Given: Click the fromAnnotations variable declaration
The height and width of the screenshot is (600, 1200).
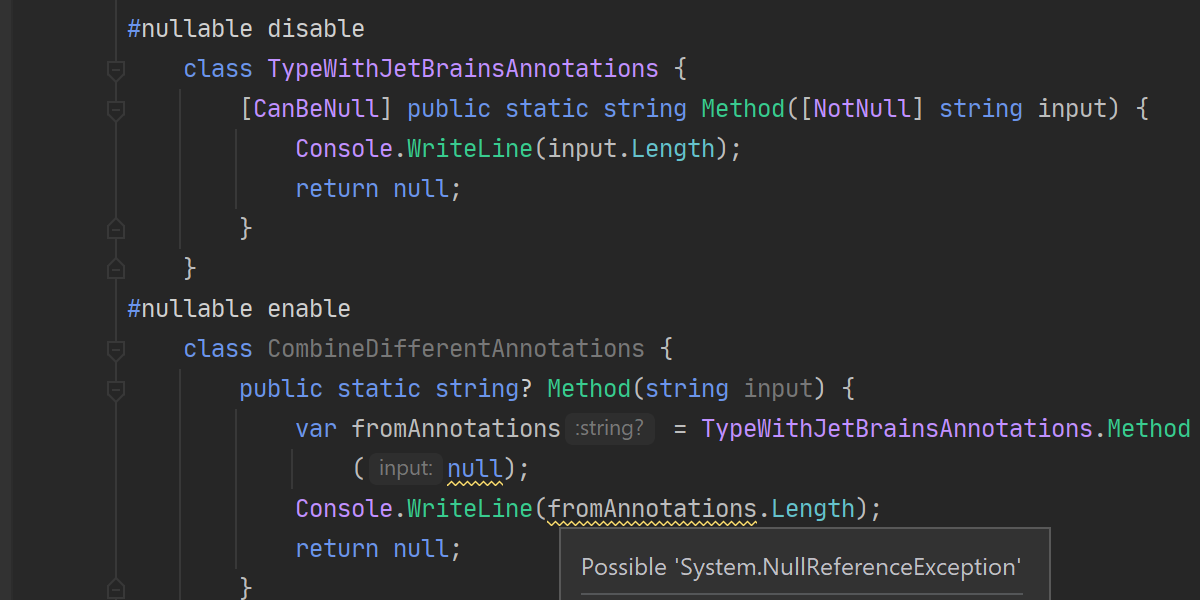Looking at the screenshot, I should pyautogui.click(x=455, y=429).
